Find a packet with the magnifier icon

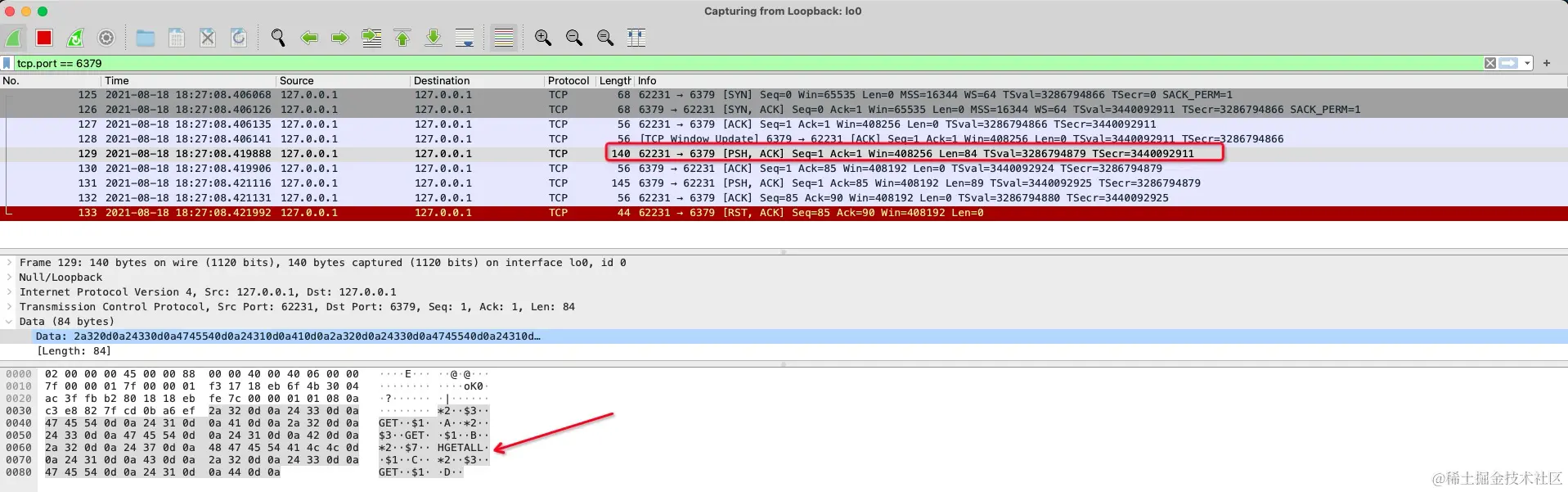point(278,38)
